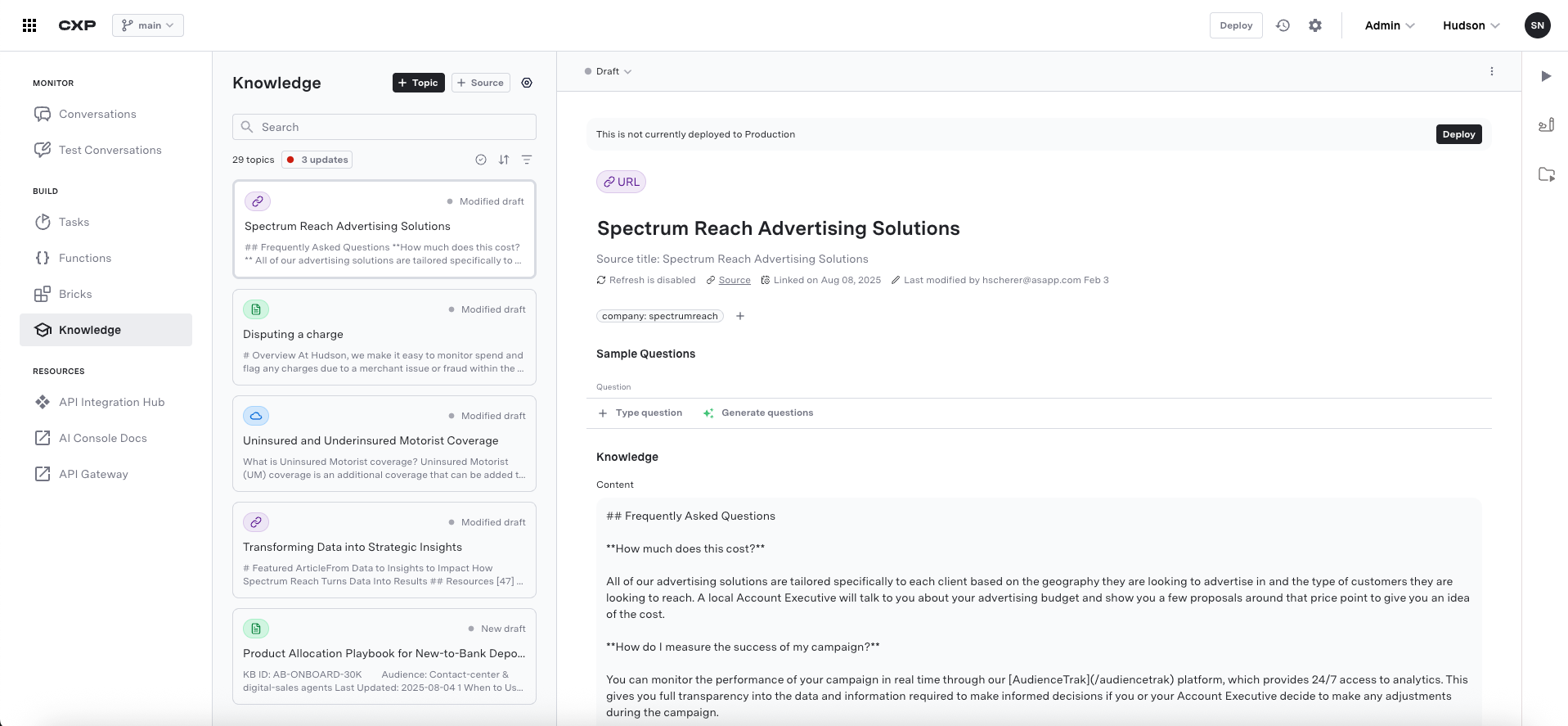
Task: Sort topics using the arrows icon
Action: [504, 160]
